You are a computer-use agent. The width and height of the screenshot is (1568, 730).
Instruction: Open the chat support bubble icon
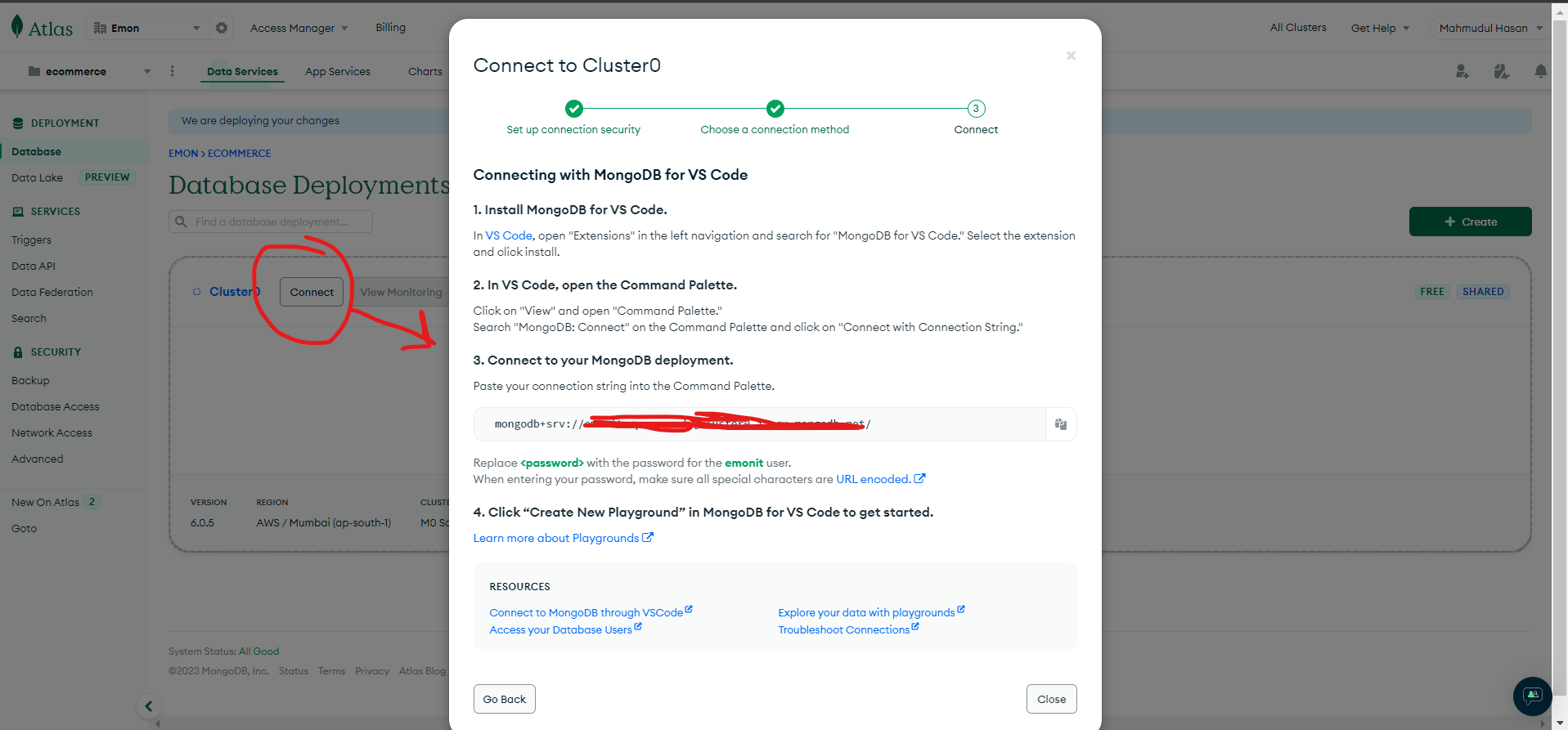point(1532,696)
